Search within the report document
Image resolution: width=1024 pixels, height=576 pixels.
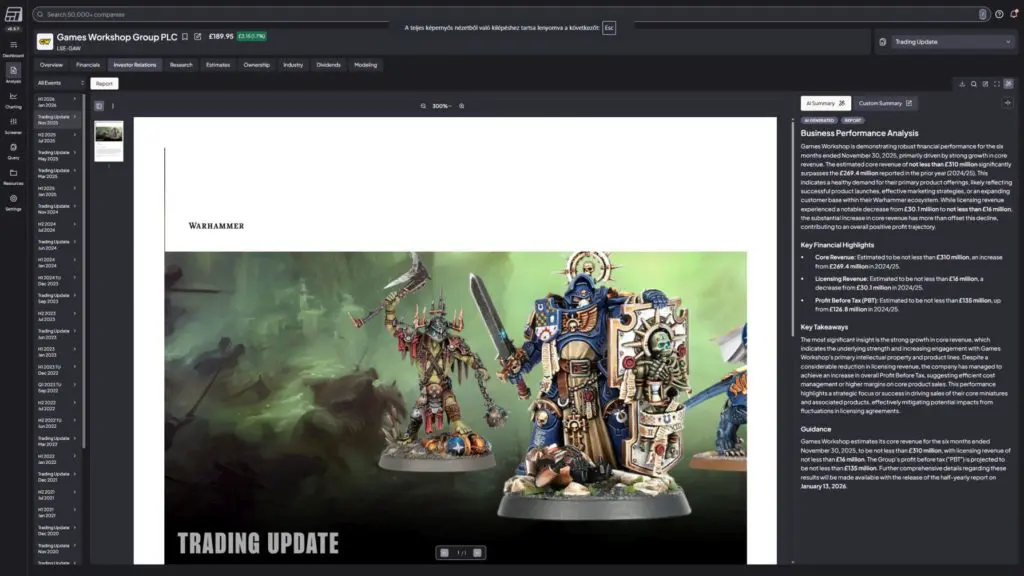(x=974, y=84)
